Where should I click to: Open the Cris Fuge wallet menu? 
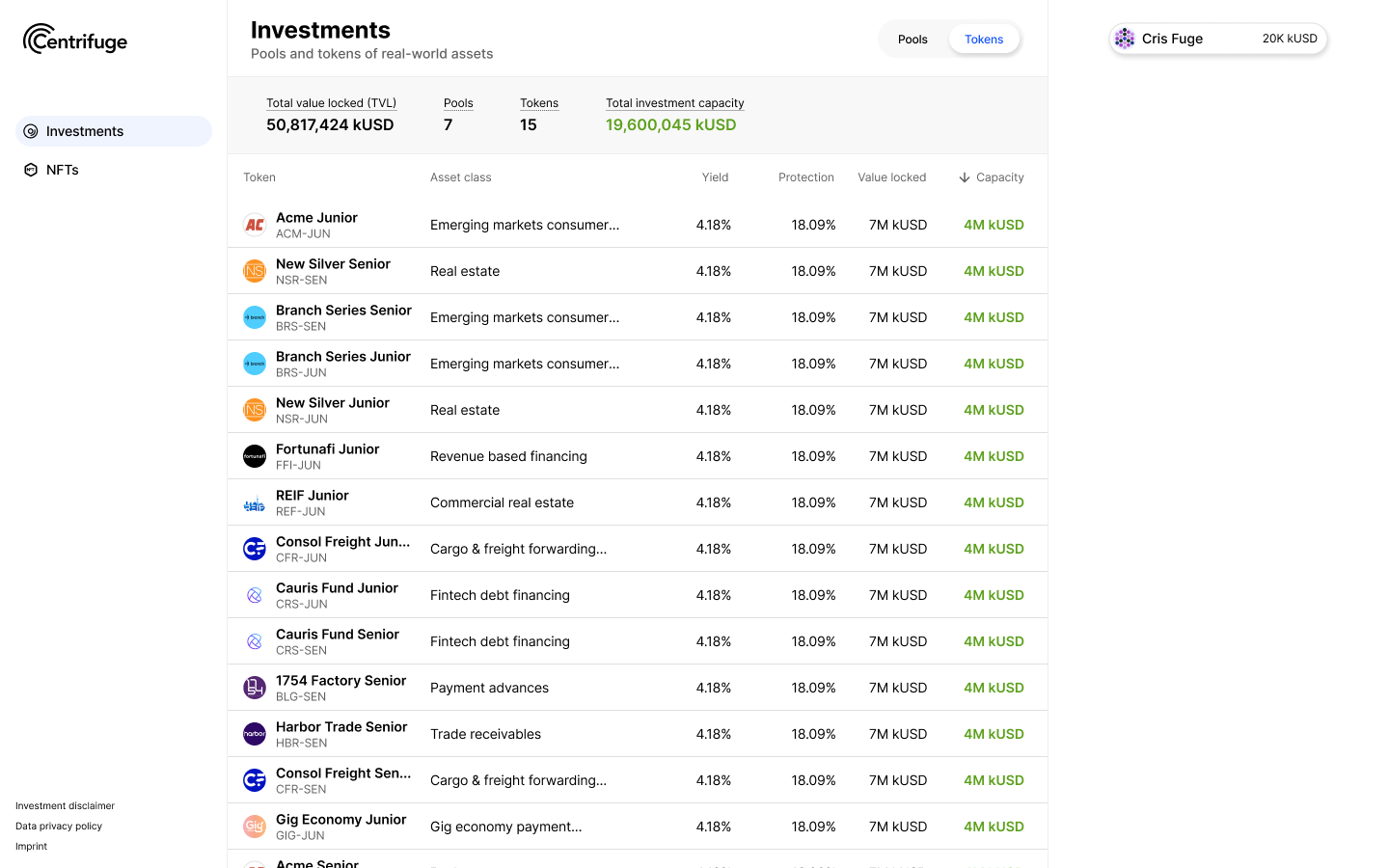click(x=1218, y=39)
